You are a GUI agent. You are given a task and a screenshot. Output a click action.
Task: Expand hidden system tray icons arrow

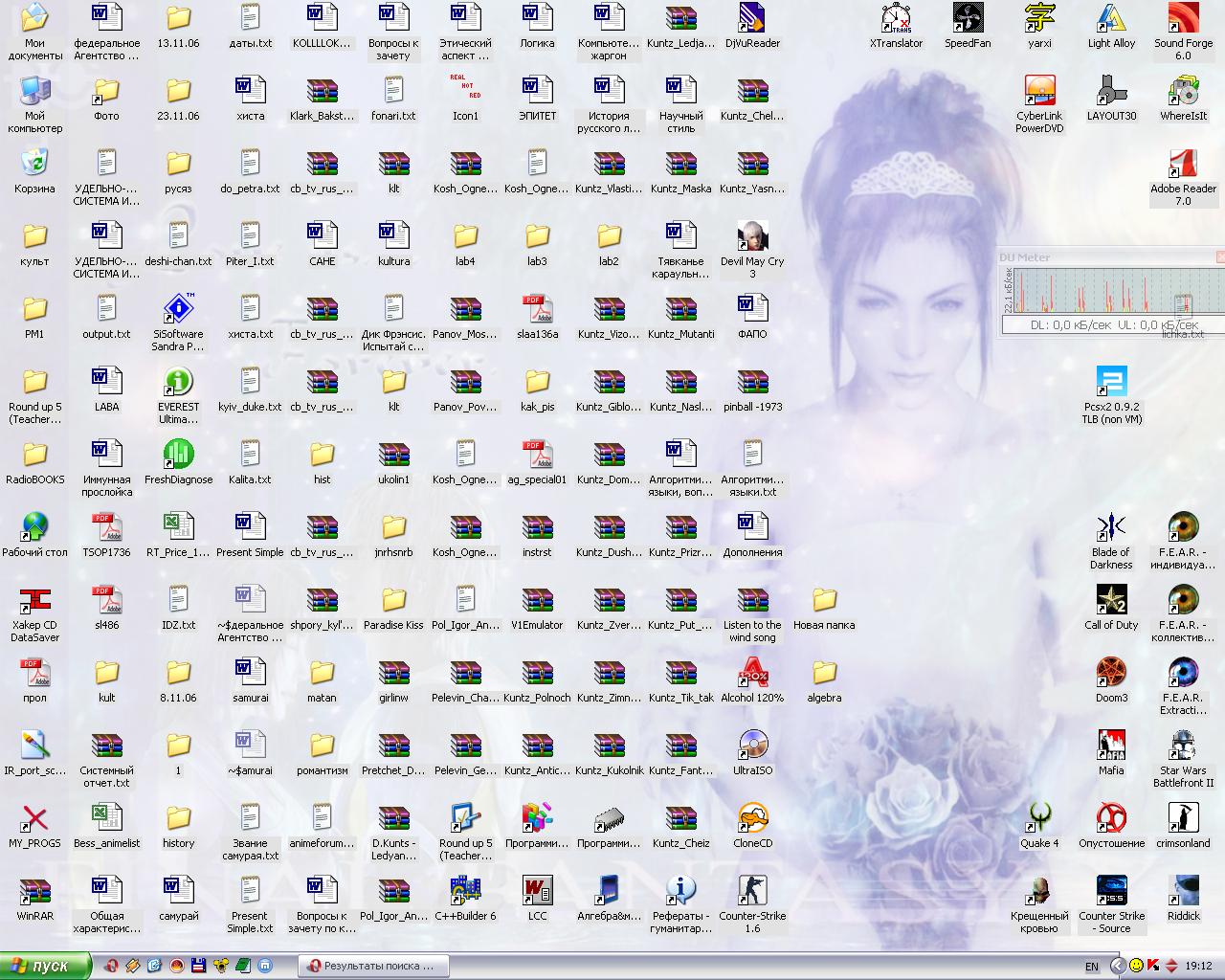point(1118,967)
